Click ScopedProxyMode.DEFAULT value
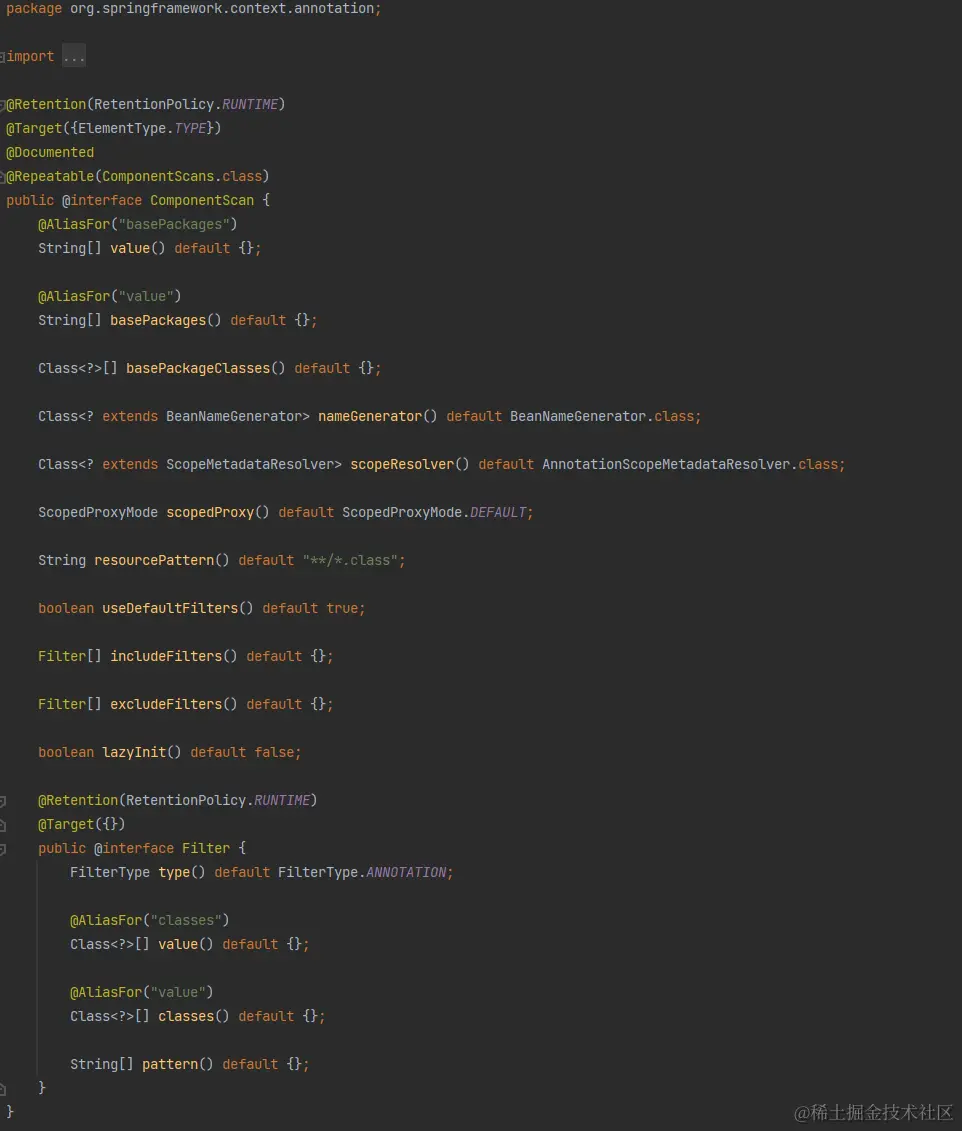 pyautogui.click(x=434, y=512)
